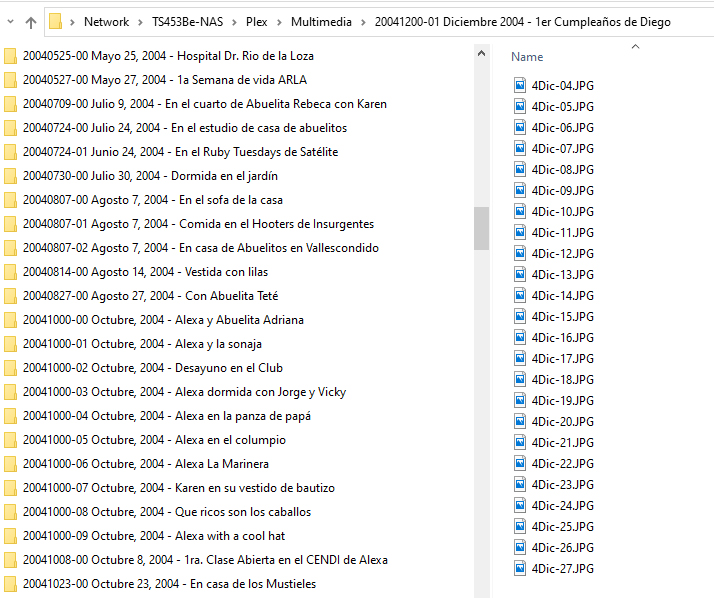Expand chevron after Plex breadcrumb
The width and height of the screenshot is (714, 598).
coord(279,22)
